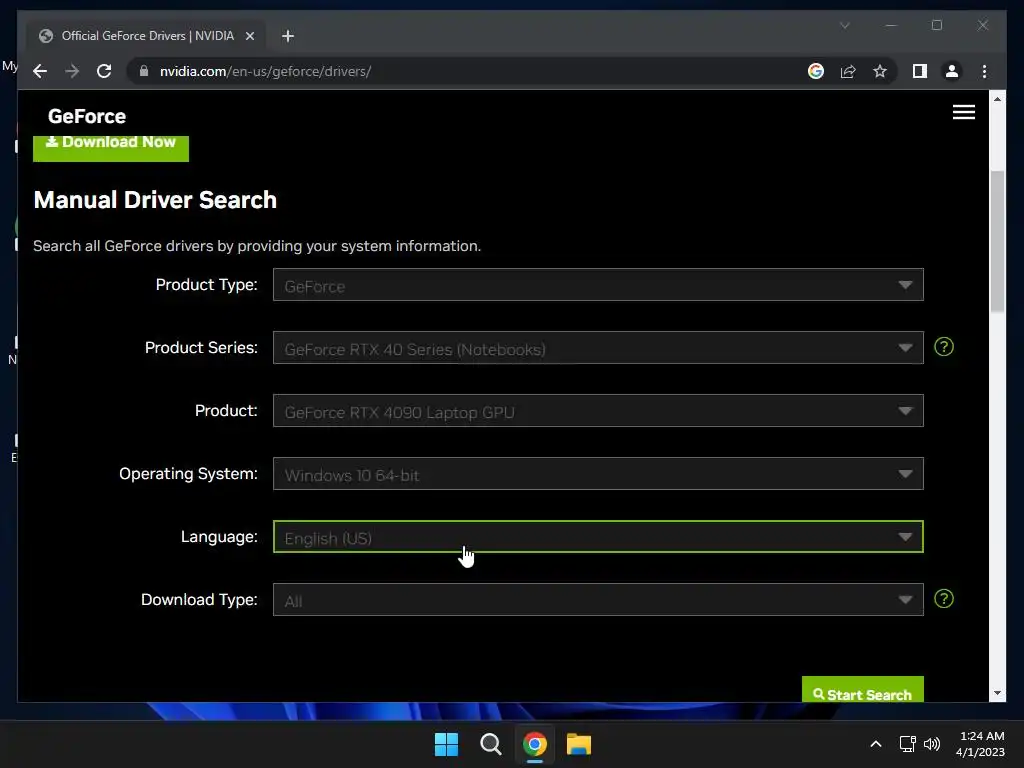Open the Product Series dropdown
This screenshot has height=768, width=1024.
(x=598, y=347)
